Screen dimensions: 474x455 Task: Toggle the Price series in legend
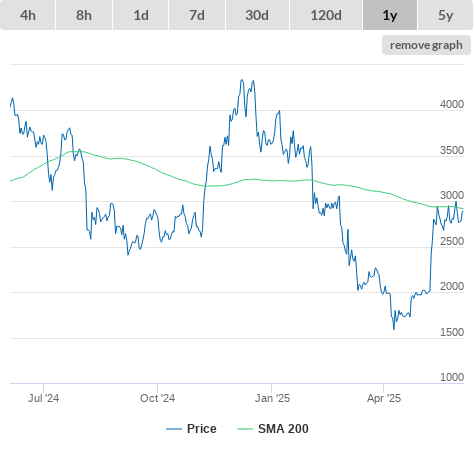pos(191,429)
